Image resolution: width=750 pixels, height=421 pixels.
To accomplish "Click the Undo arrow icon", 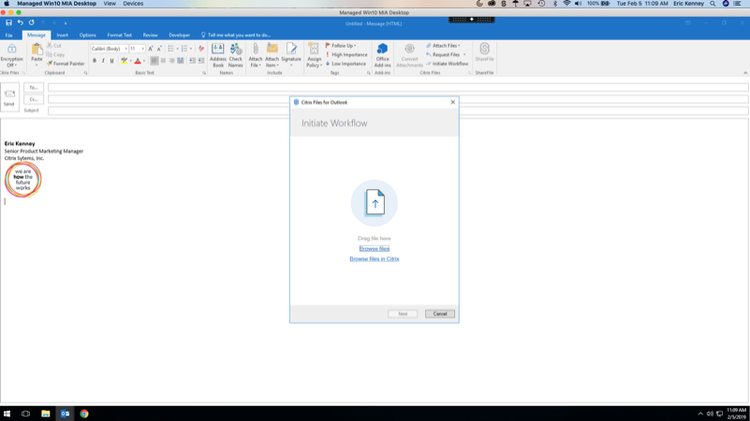I will [20, 22].
